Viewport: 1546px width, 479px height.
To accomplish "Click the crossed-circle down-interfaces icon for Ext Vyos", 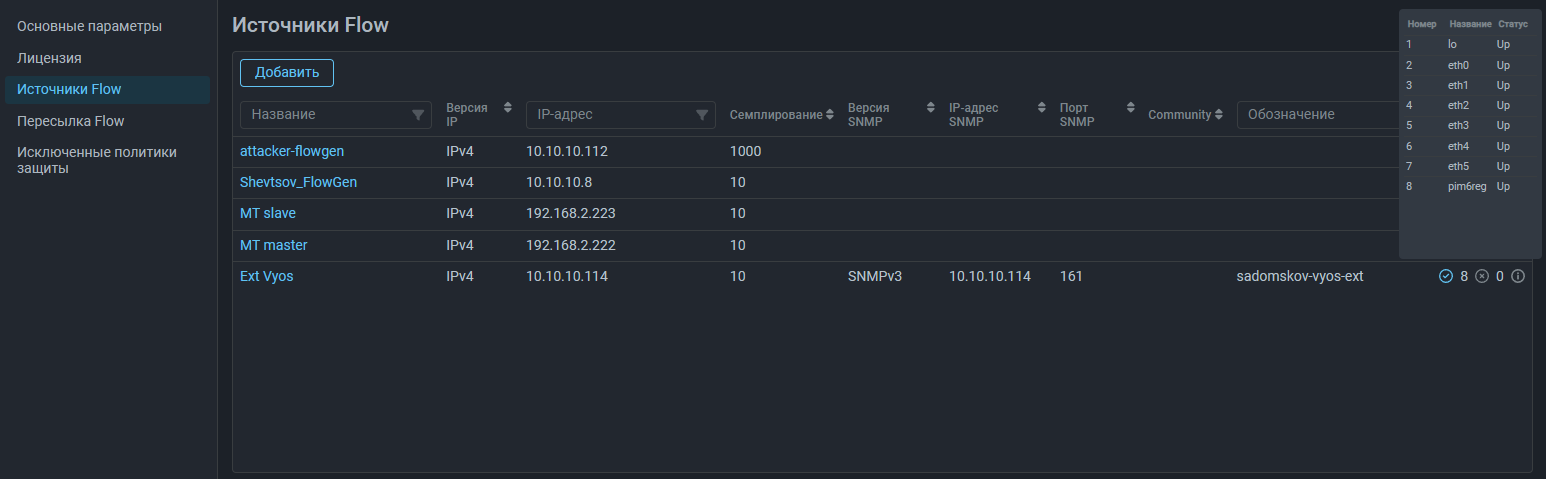I will click(1482, 276).
